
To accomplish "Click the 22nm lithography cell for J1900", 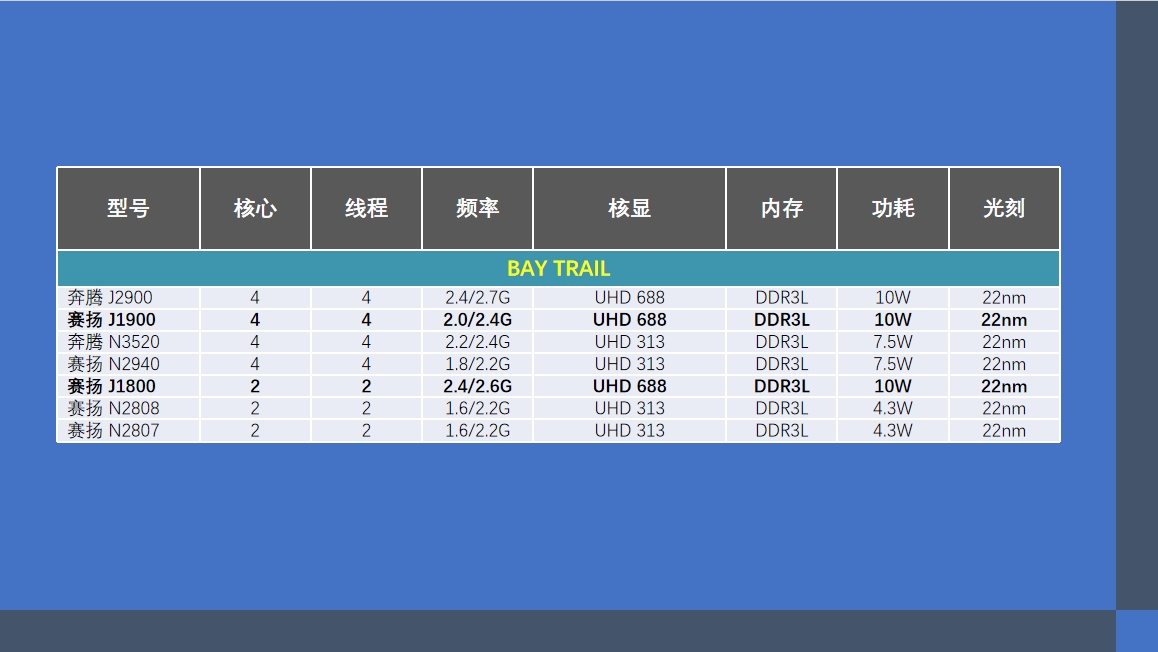I will click(x=1004, y=320).
